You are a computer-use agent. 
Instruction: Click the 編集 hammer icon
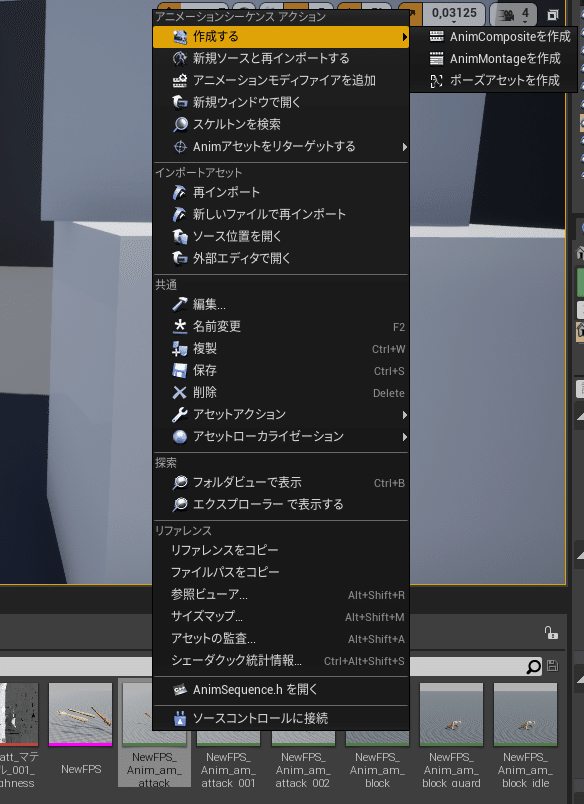click(179, 305)
